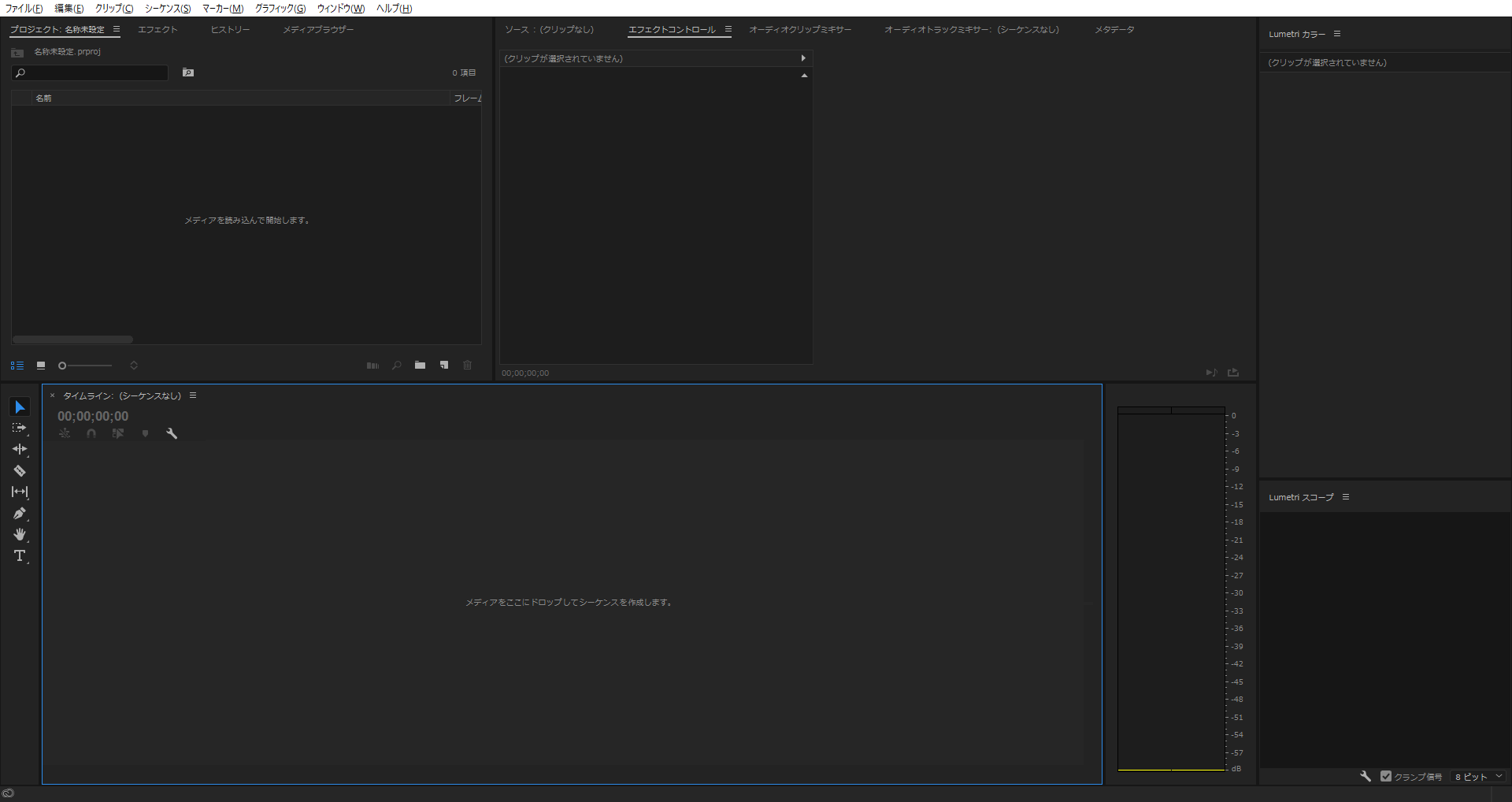Switch project panel to icon view

(x=41, y=366)
